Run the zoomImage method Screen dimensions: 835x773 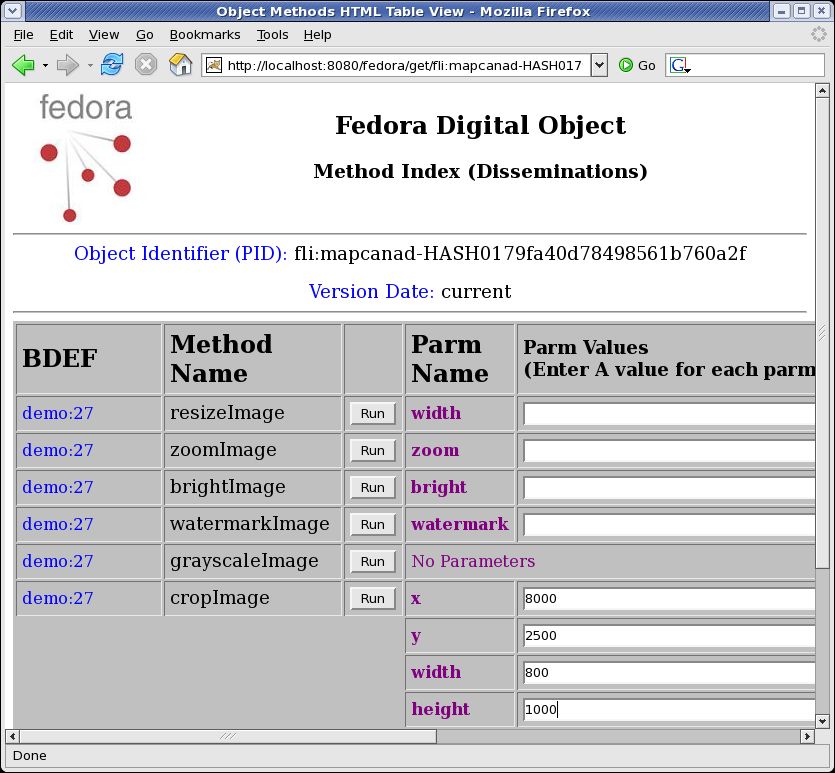pyautogui.click(x=373, y=450)
